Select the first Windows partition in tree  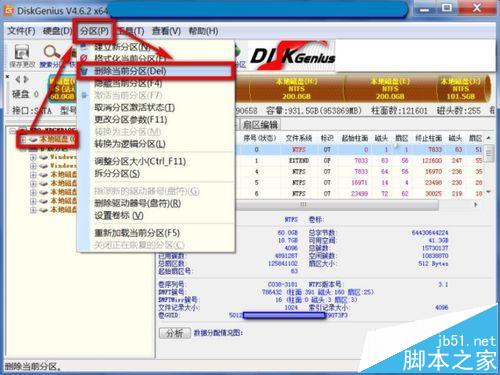click(x=63, y=157)
